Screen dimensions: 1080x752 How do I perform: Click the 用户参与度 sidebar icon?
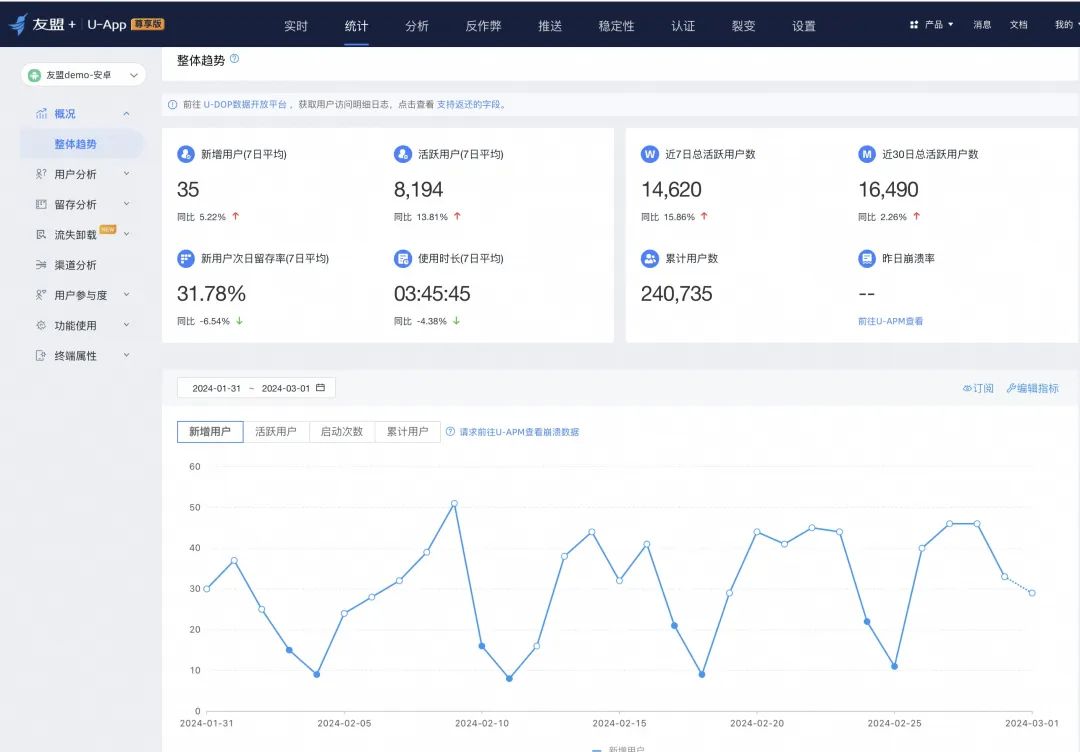41,295
